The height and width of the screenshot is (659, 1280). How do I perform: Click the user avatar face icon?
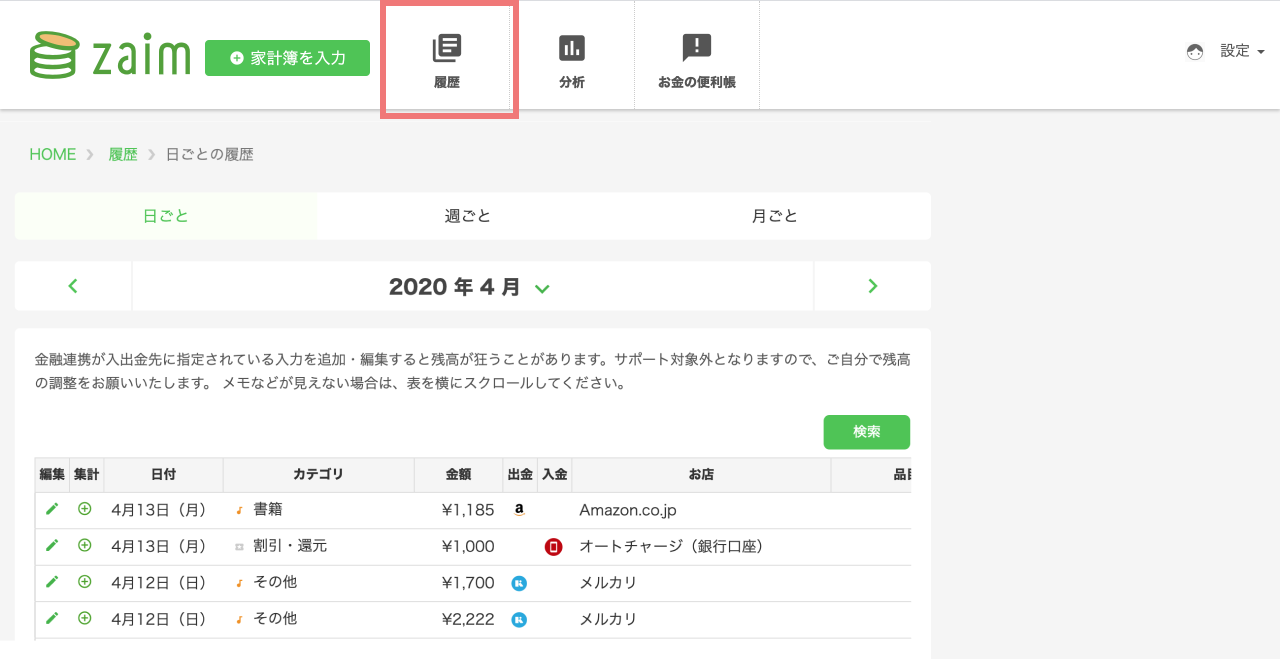click(x=1195, y=52)
